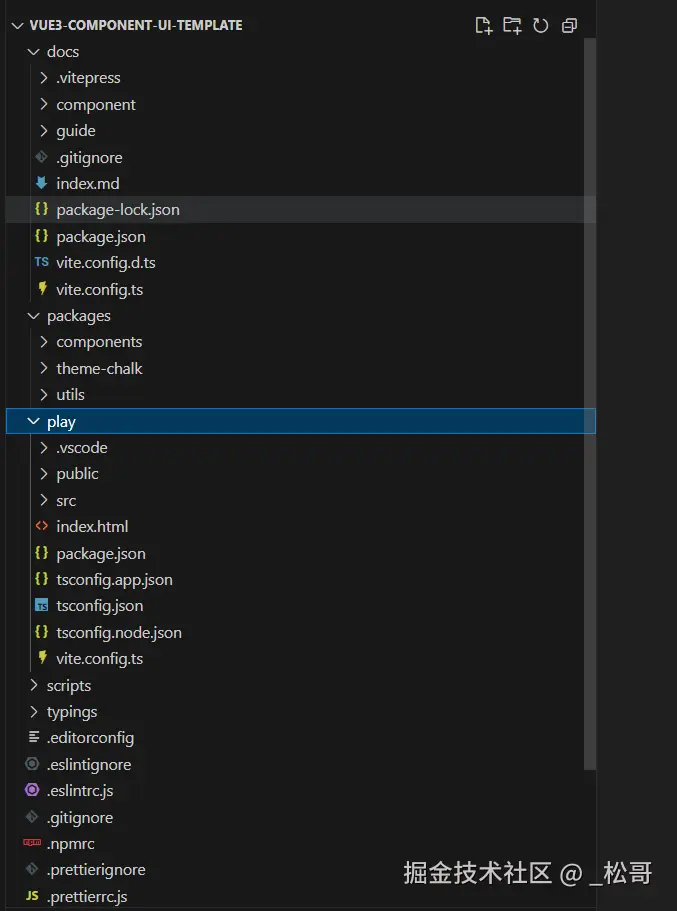677x911 pixels.
Task: Refresh the Explorer tree
Action: click(x=541, y=26)
